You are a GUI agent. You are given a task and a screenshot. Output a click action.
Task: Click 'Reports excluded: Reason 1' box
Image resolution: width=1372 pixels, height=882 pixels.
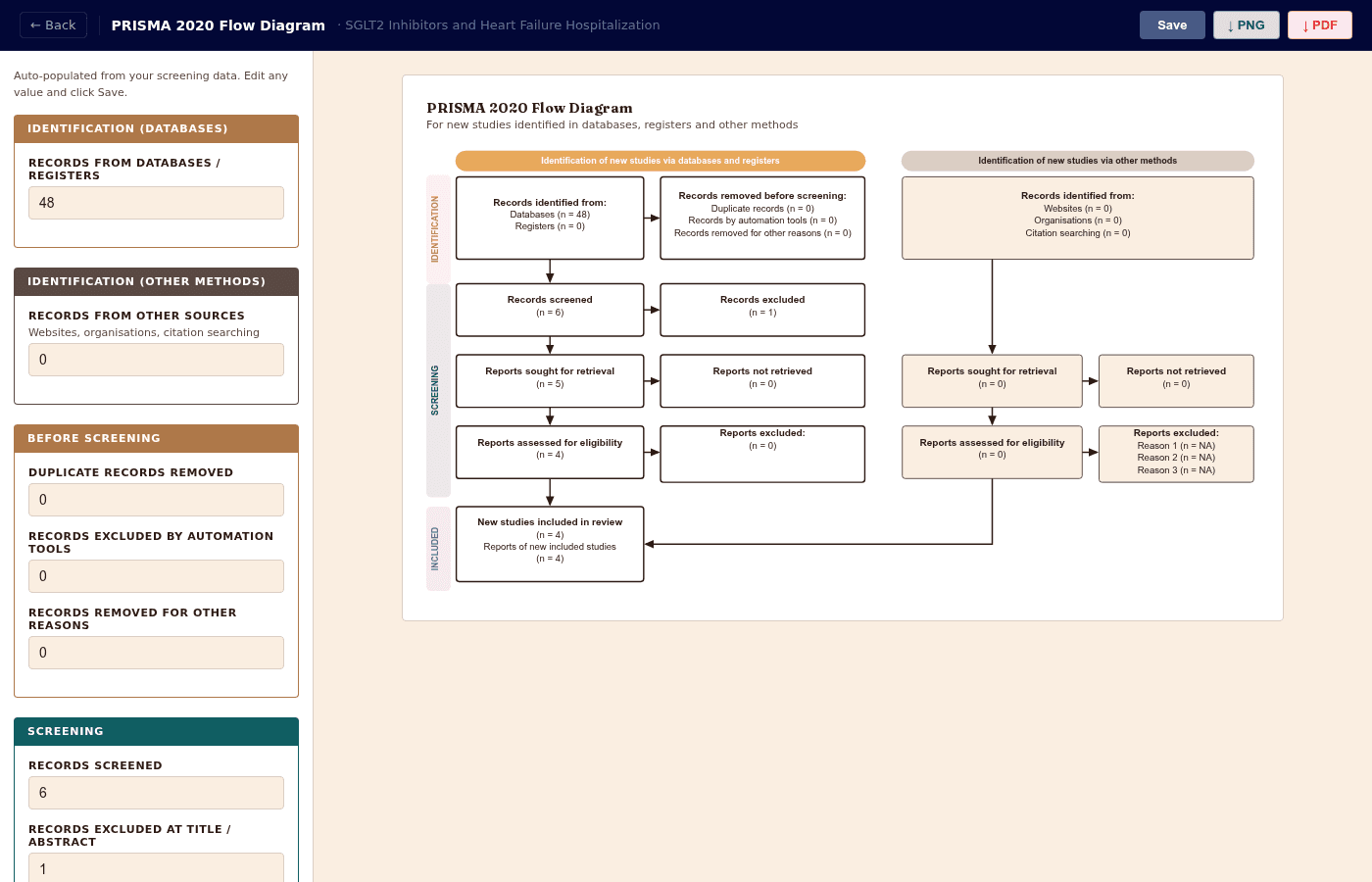tap(1176, 454)
